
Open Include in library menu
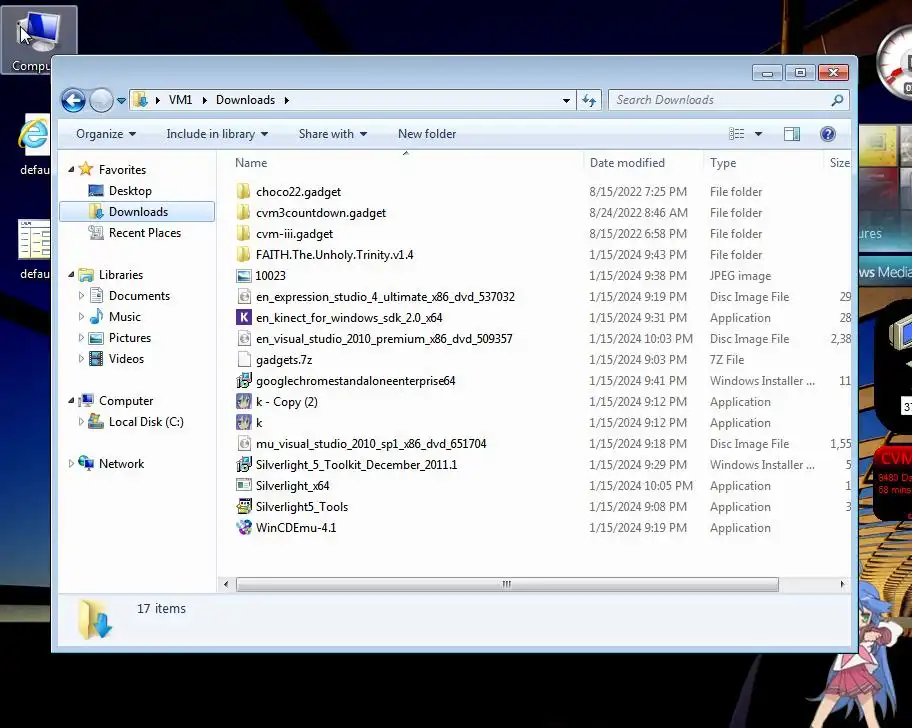217,134
